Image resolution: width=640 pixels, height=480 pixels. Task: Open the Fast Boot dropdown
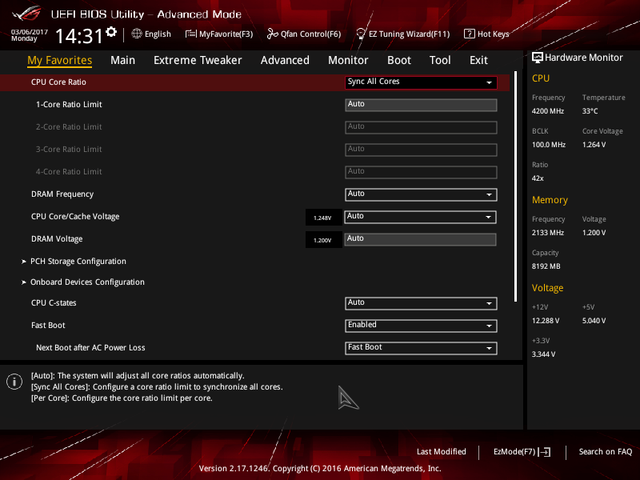coord(421,326)
